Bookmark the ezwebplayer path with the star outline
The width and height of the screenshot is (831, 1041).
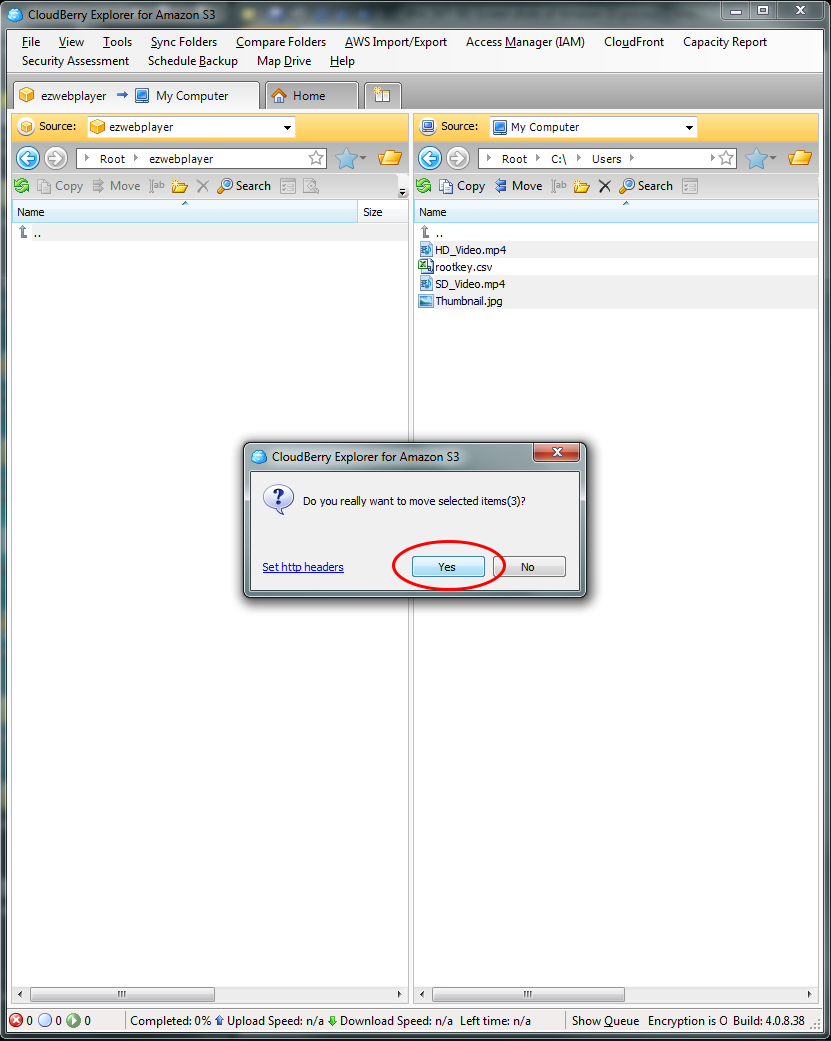point(317,159)
